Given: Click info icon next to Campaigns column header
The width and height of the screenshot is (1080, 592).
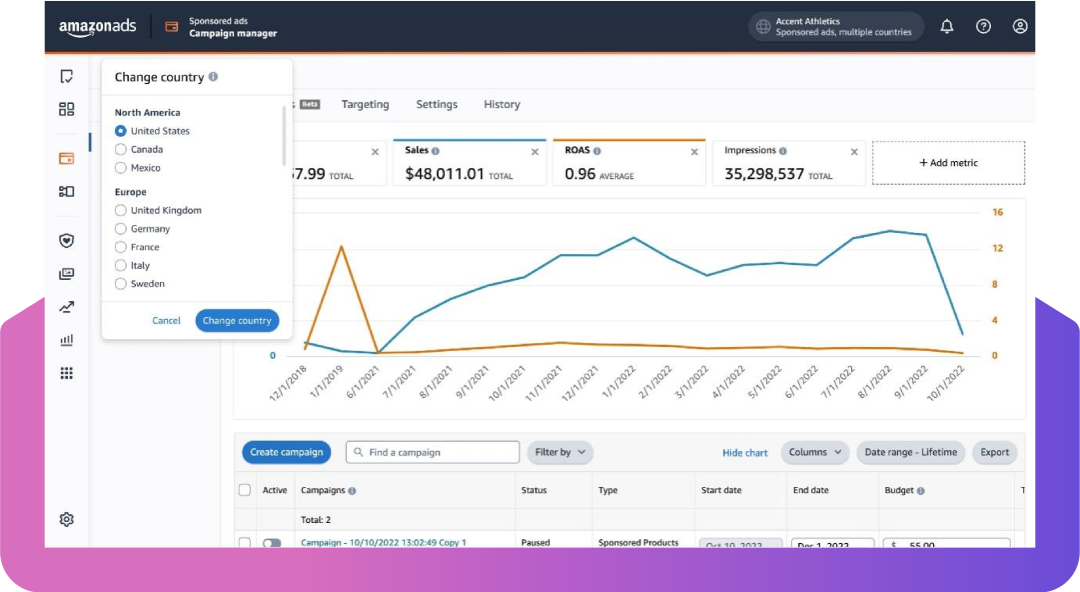Looking at the screenshot, I should coord(352,491).
